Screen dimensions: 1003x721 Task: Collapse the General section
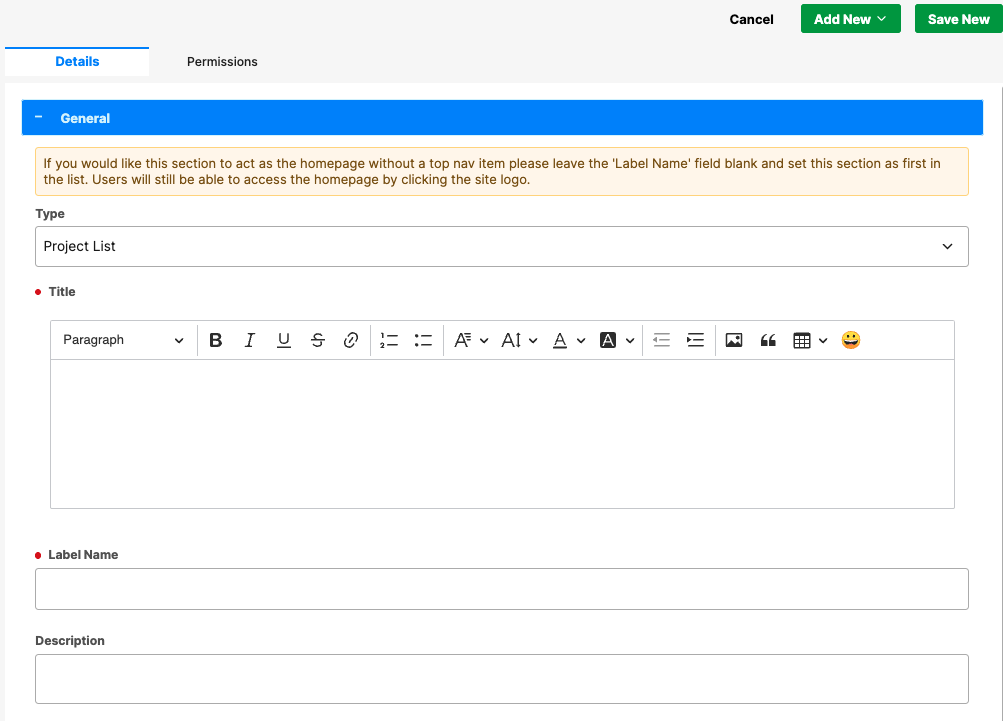tap(39, 117)
